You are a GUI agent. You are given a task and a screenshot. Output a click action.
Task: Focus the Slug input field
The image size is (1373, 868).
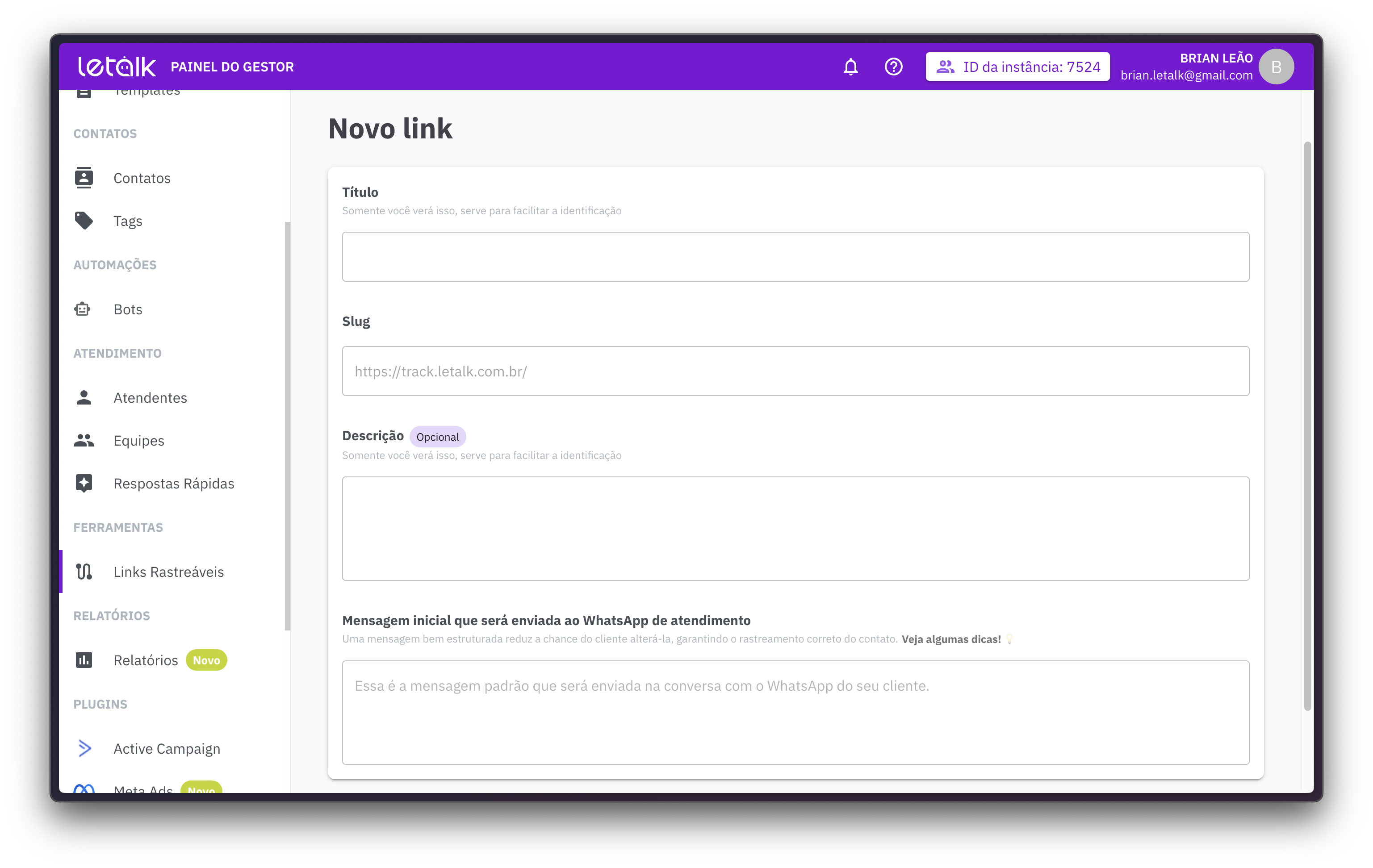pyautogui.click(x=795, y=371)
